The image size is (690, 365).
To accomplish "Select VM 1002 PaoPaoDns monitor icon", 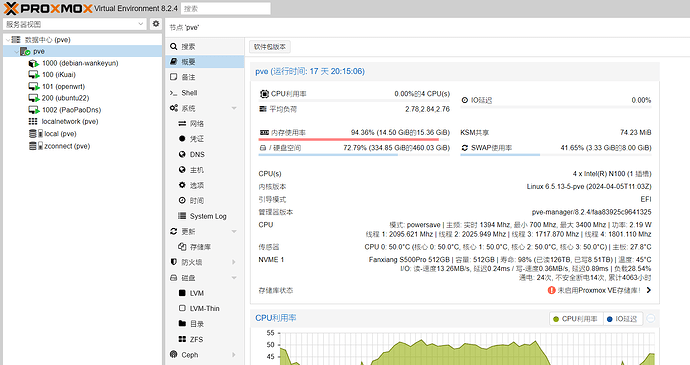I will click(x=33, y=110).
